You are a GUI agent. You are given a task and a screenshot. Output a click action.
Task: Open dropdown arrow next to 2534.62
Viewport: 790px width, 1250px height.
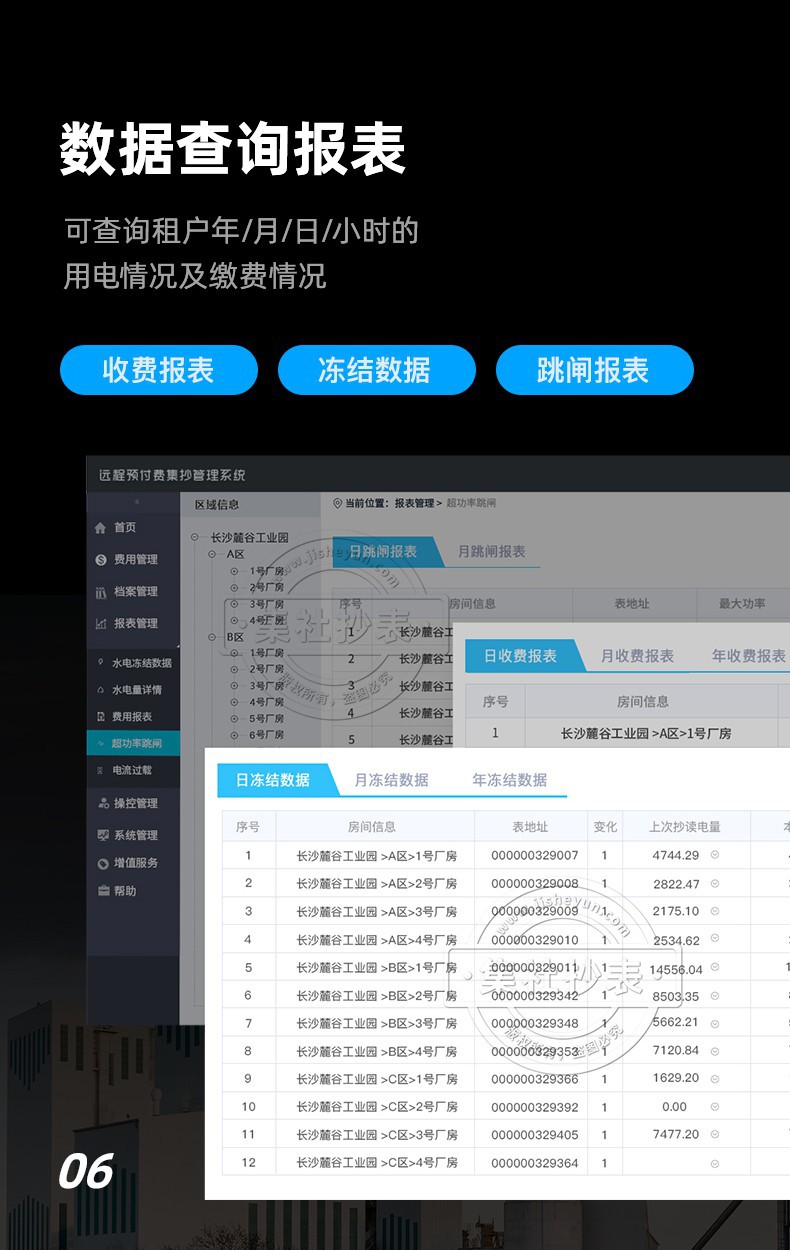715,940
